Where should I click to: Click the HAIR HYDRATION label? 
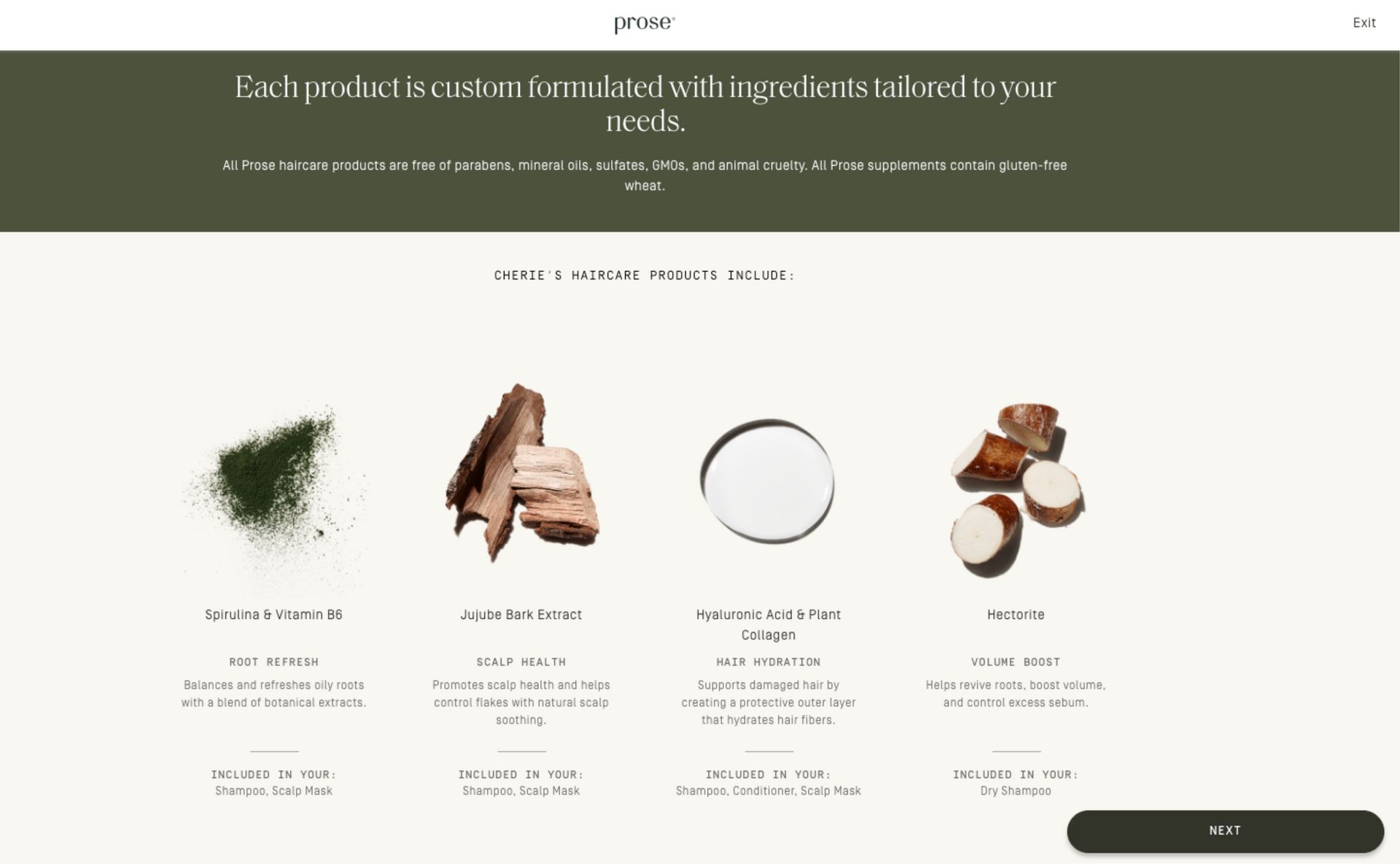click(x=769, y=662)
